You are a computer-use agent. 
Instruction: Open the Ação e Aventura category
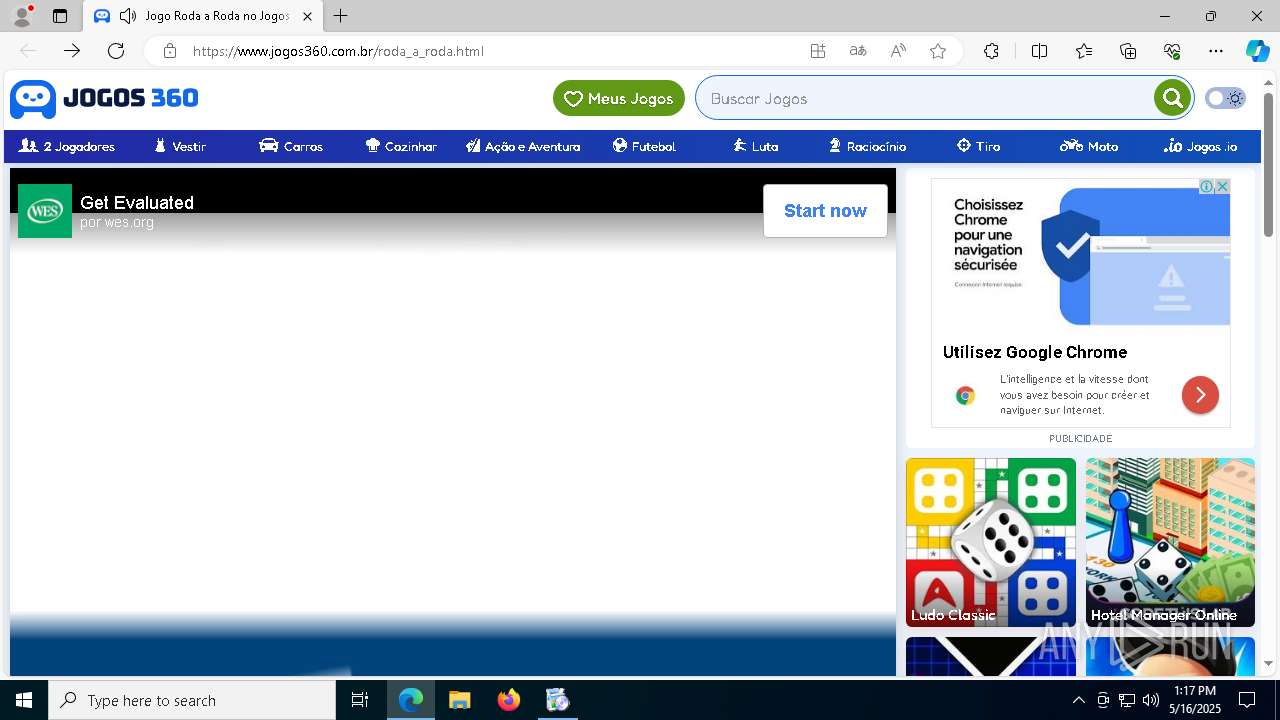tap(523, 146)
